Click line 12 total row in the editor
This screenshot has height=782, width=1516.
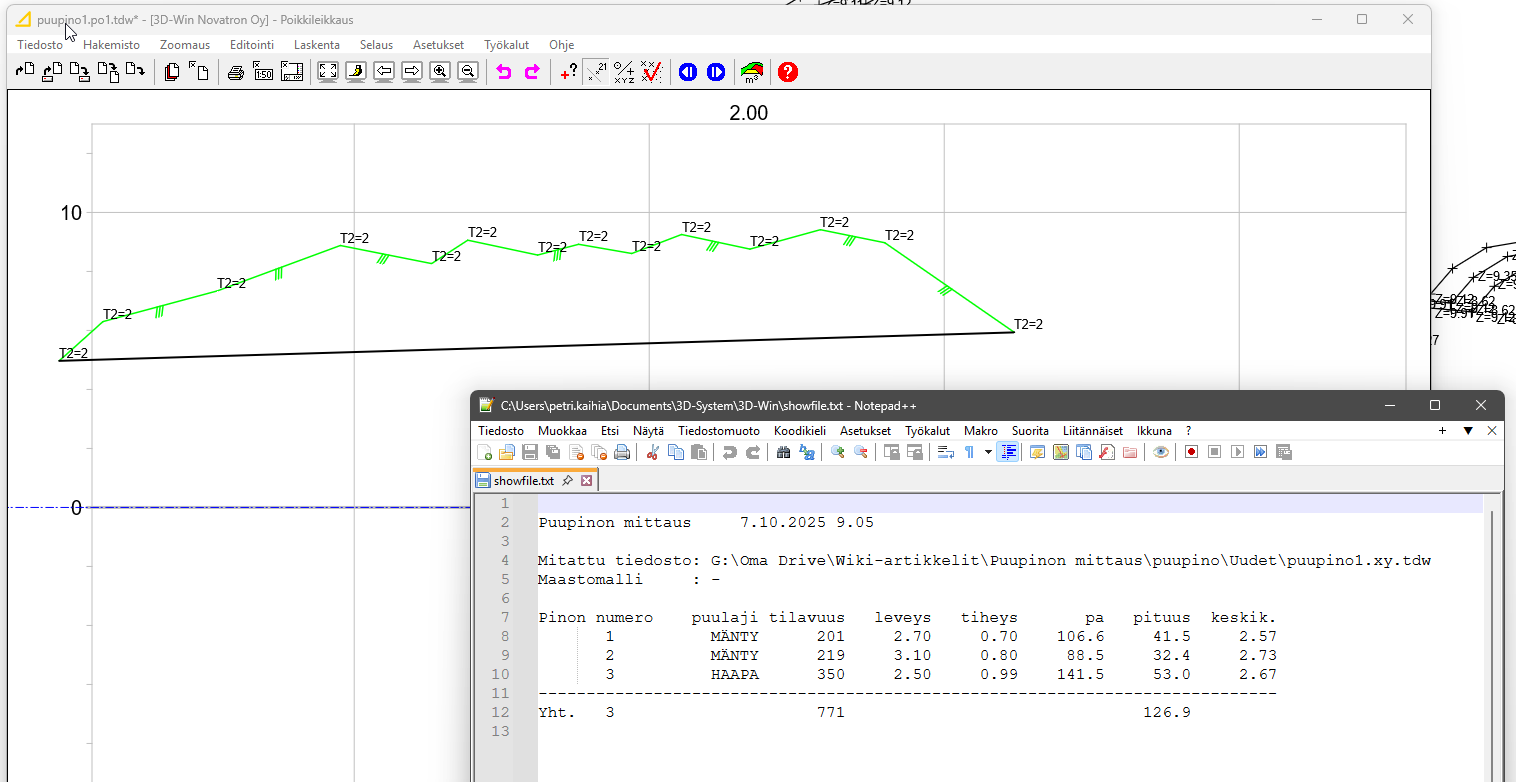[x=700, y=713]
